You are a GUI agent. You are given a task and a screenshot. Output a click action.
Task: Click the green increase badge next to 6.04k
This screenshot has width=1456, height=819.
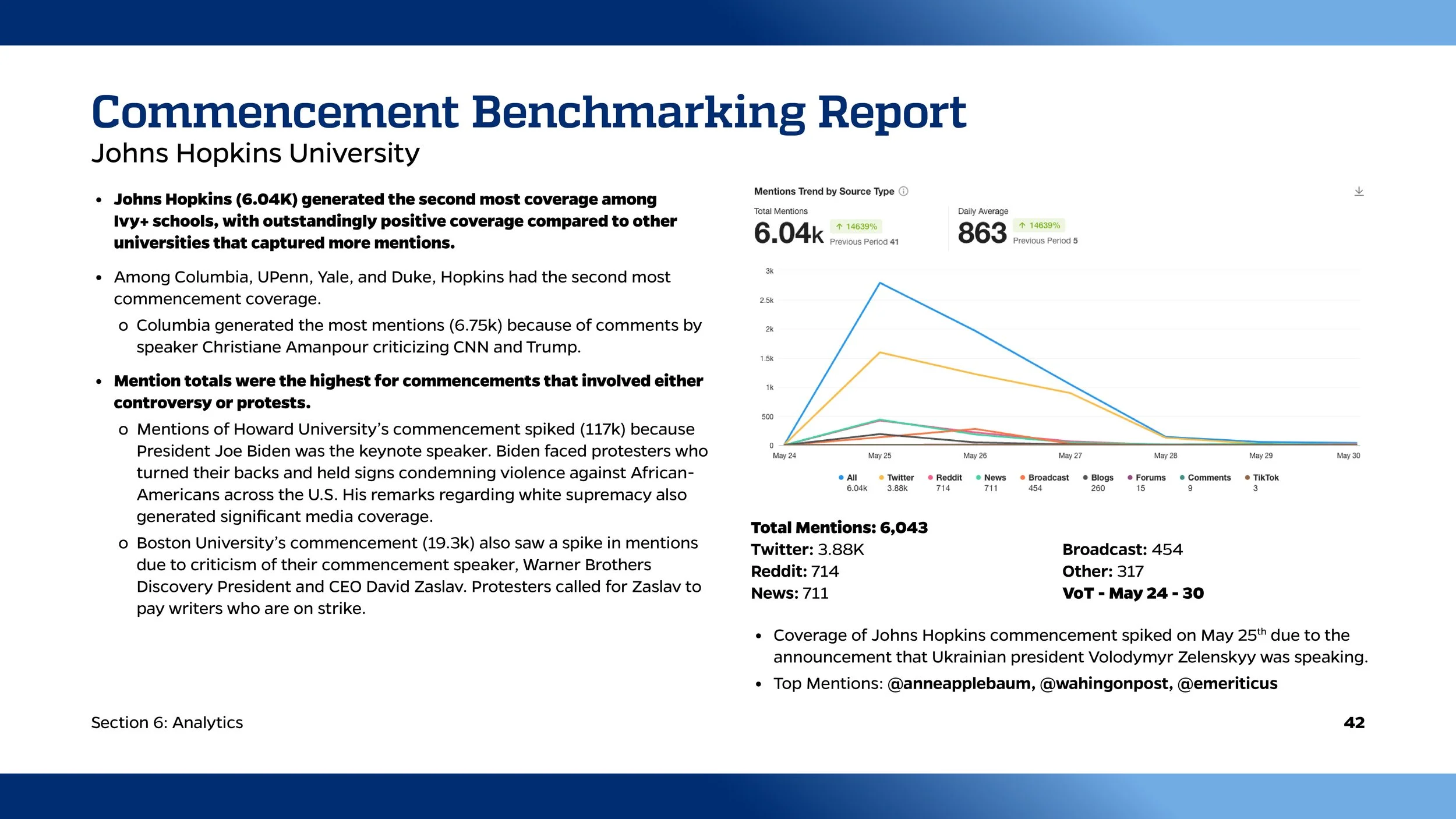click(856, 226)
